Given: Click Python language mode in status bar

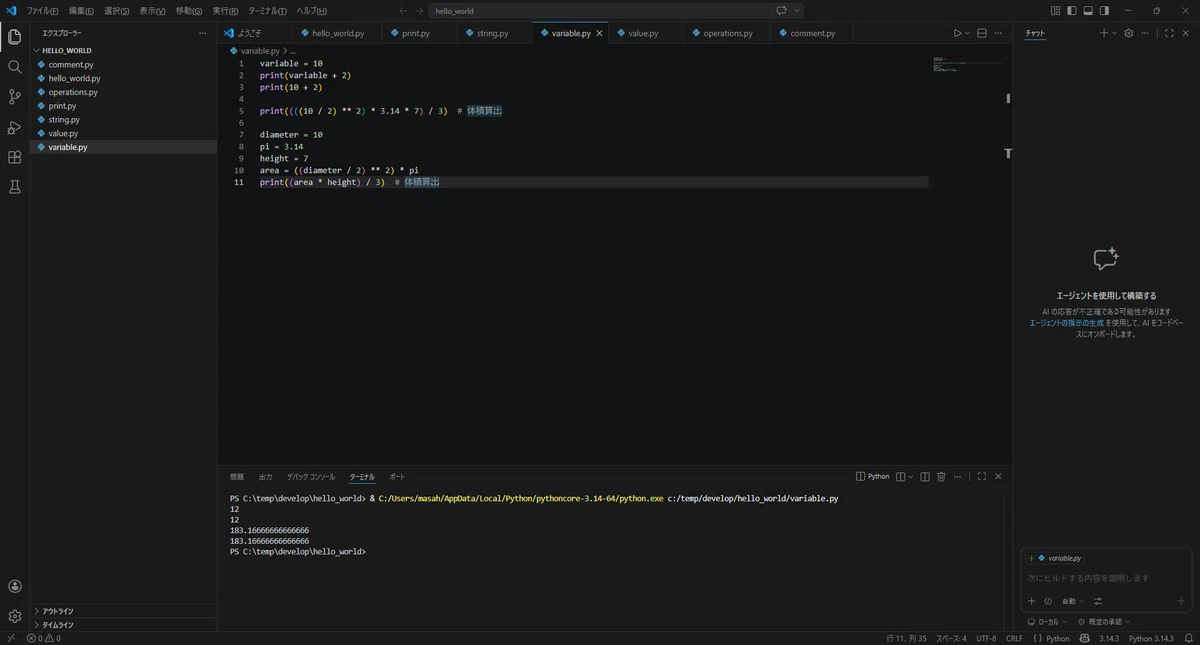Looking at the screenshot, I should pyautogui.click(x=1057, y=638).
